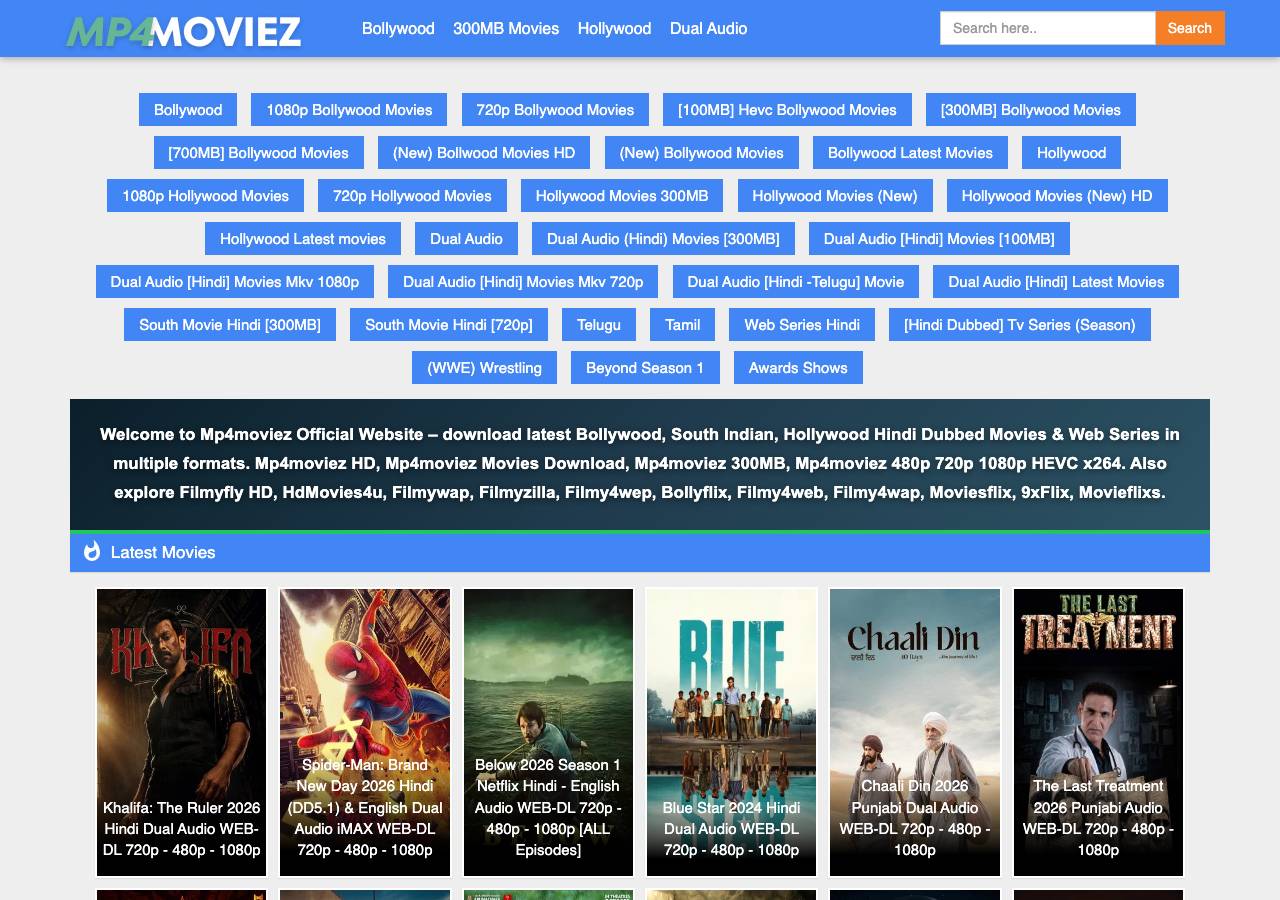Viewport: 1280px width, 900px height.
Task: Open Dual Audio [Hindi -Telugu] Movie tag
Action: click(x=796, y=282)
